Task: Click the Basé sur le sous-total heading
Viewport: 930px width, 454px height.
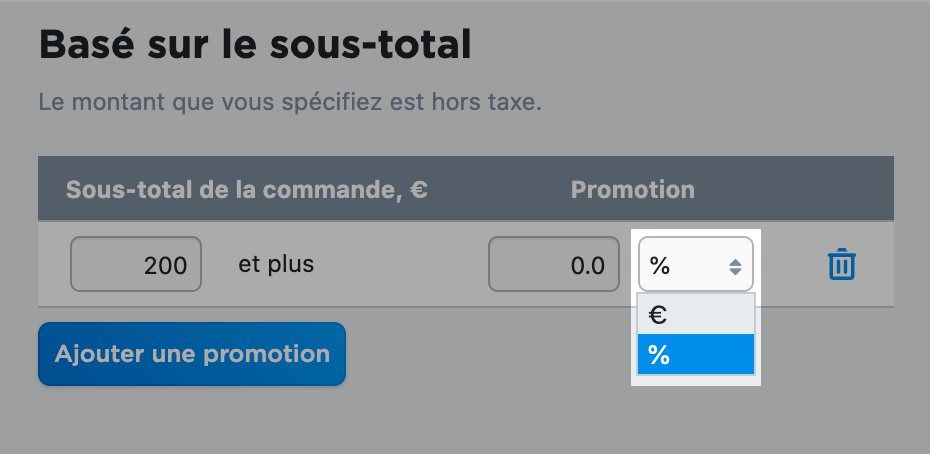Action: coord(255,45)
